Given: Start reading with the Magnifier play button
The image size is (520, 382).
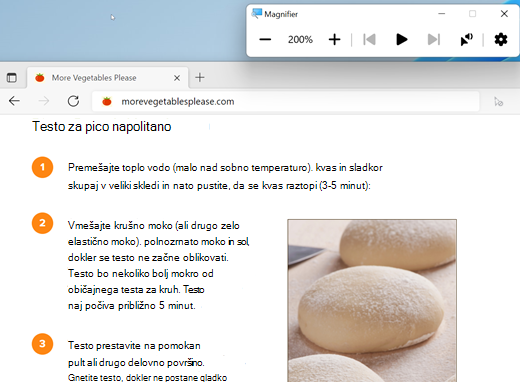Looking at the screenshot, I should click(x=402, y=40).
